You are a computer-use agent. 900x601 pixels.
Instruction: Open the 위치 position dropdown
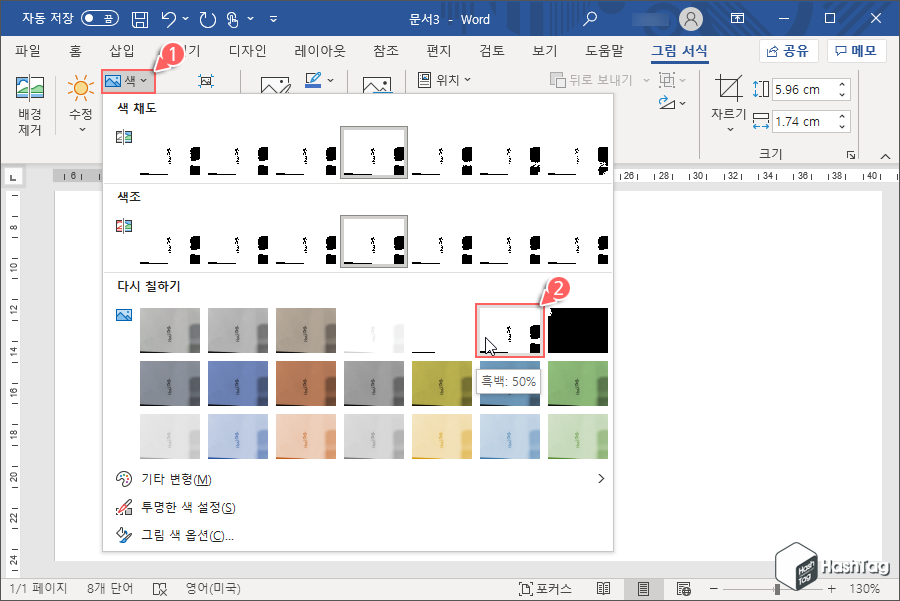pyautogui.click(x=444, y=80)
